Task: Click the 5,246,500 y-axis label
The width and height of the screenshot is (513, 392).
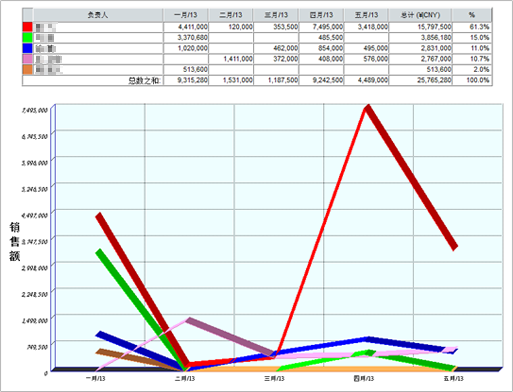Action: tap(35, 189)
